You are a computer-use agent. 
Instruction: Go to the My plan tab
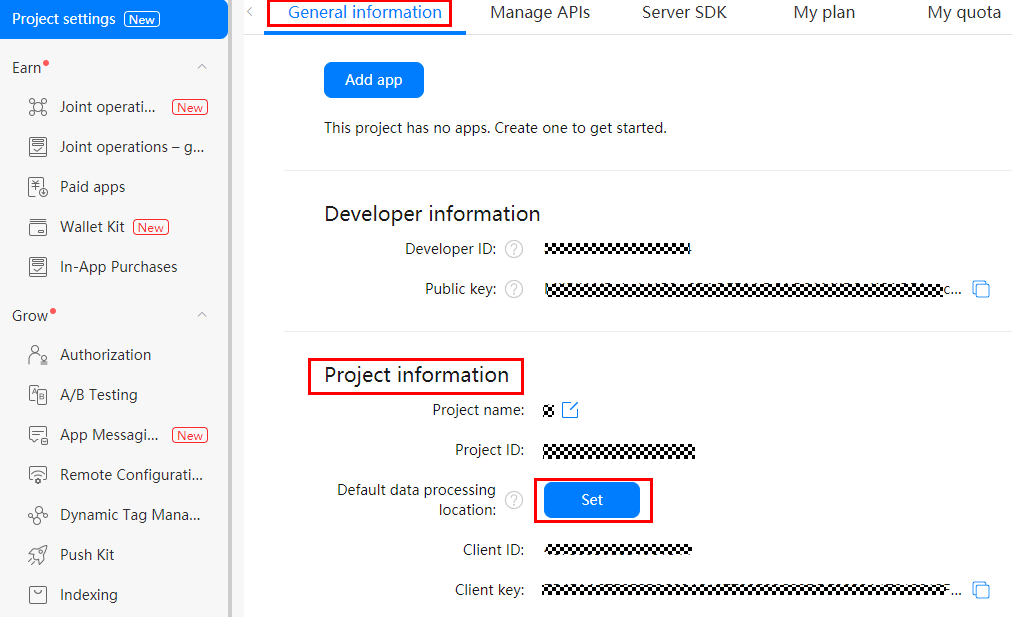pyautogui.click(x=824, y=13)
